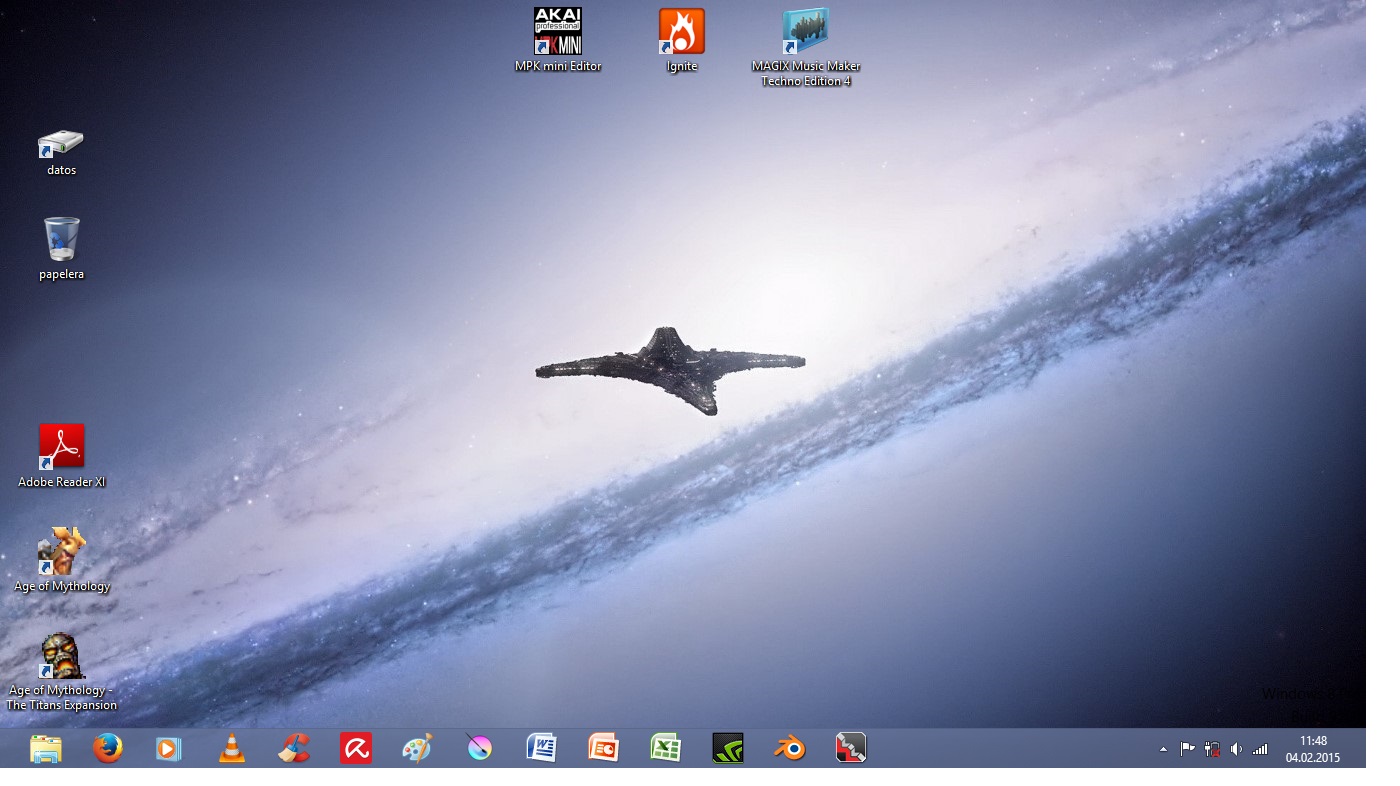Viewport: 1400px width, 786px height.
Task: Launch Microsoft Word from the taskbar
Action: (541, 748)
